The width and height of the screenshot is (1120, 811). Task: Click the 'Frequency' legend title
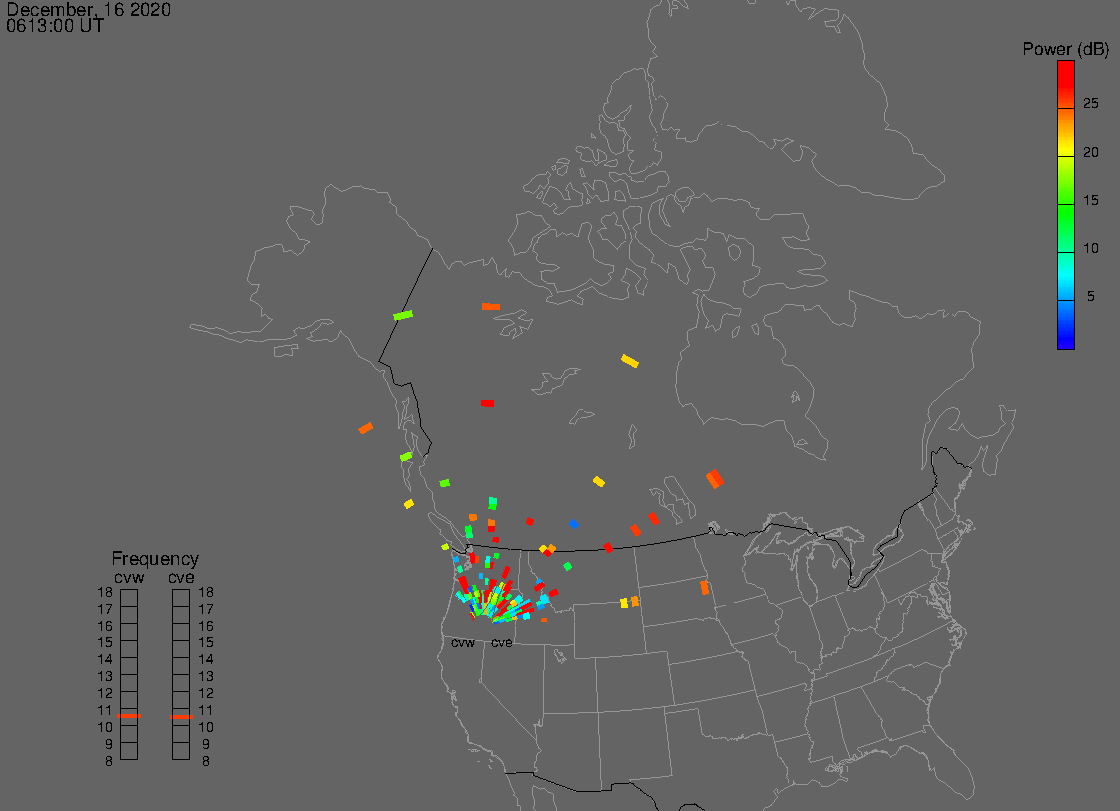pyautogui.click(x=155, y=559)
